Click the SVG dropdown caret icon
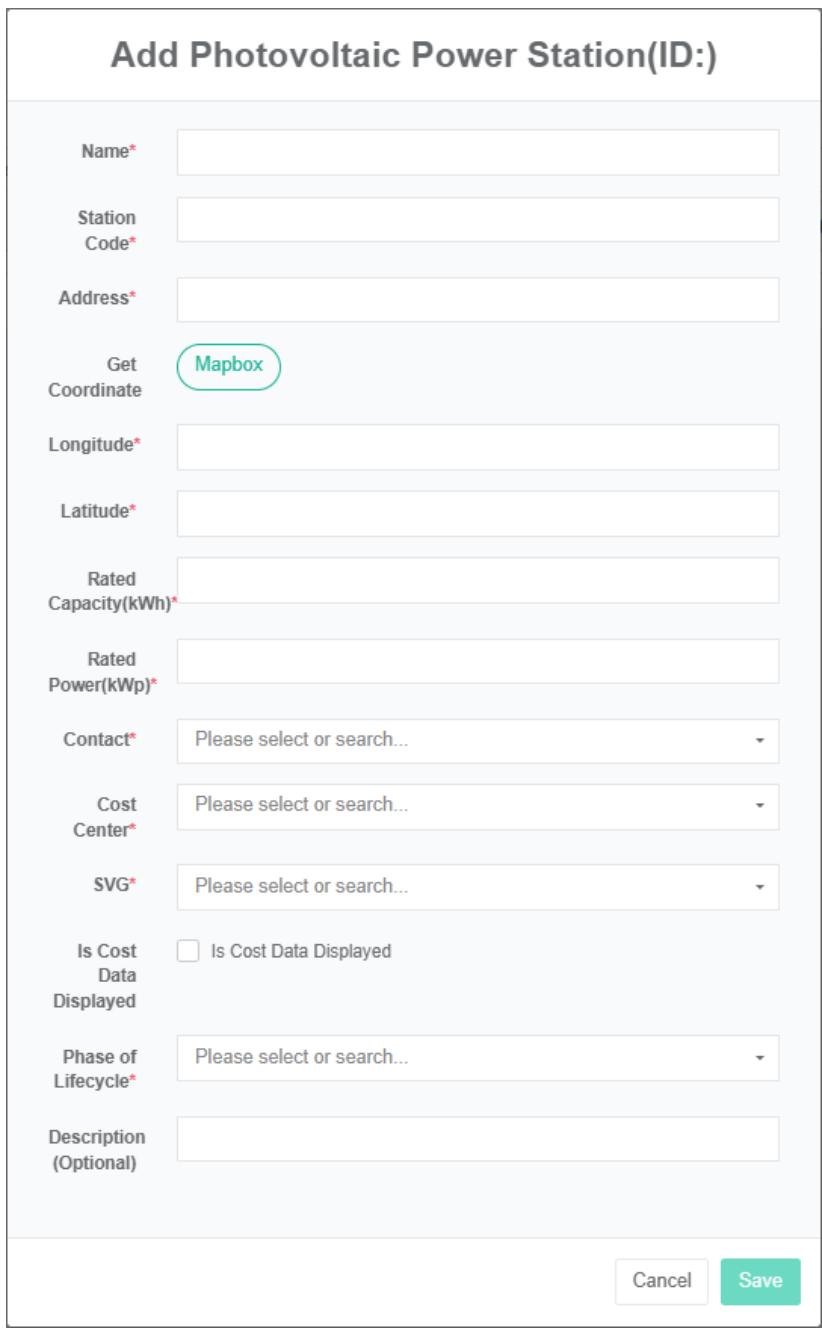The width and height of the screenshot is (822, 1328). [759, 887]
